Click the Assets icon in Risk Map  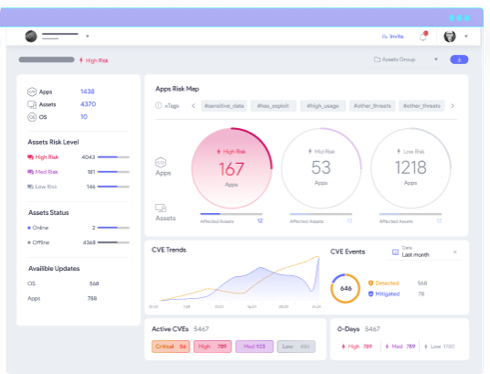pyautogui.click(x=161, y=208)
